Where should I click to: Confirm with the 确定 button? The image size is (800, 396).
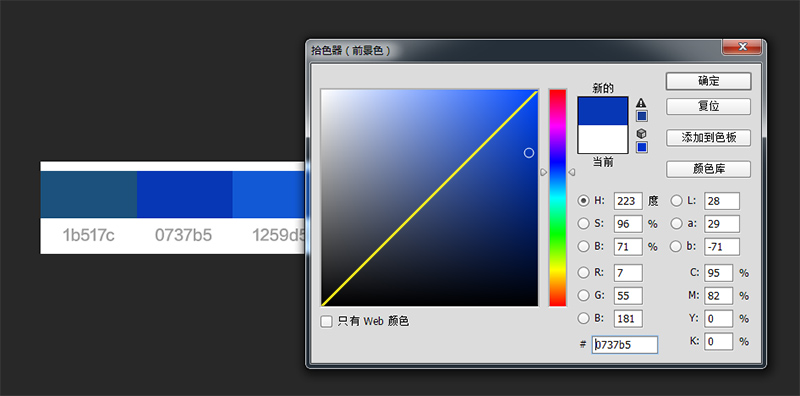tap(708, 81)
